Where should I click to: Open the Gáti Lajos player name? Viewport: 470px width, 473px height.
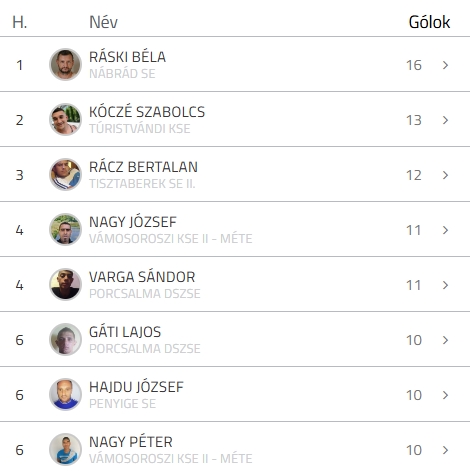pyautogui.click(x=125, y=332)
